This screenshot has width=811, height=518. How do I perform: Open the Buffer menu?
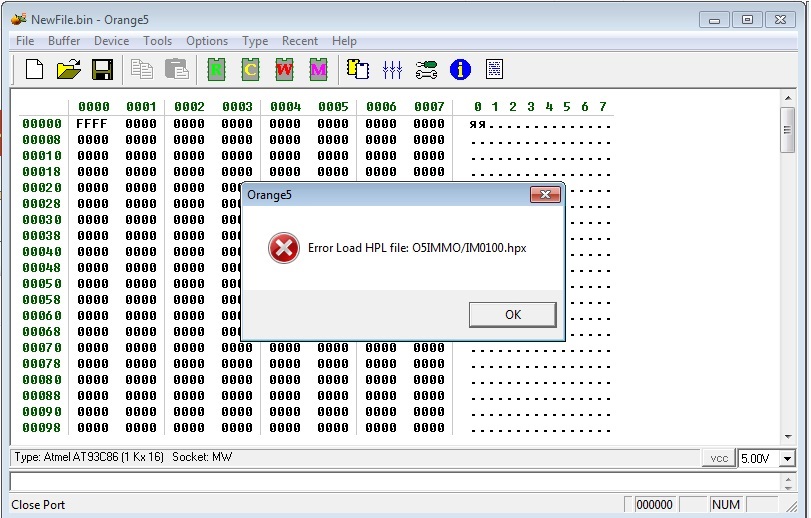click(x=64, y=41)
